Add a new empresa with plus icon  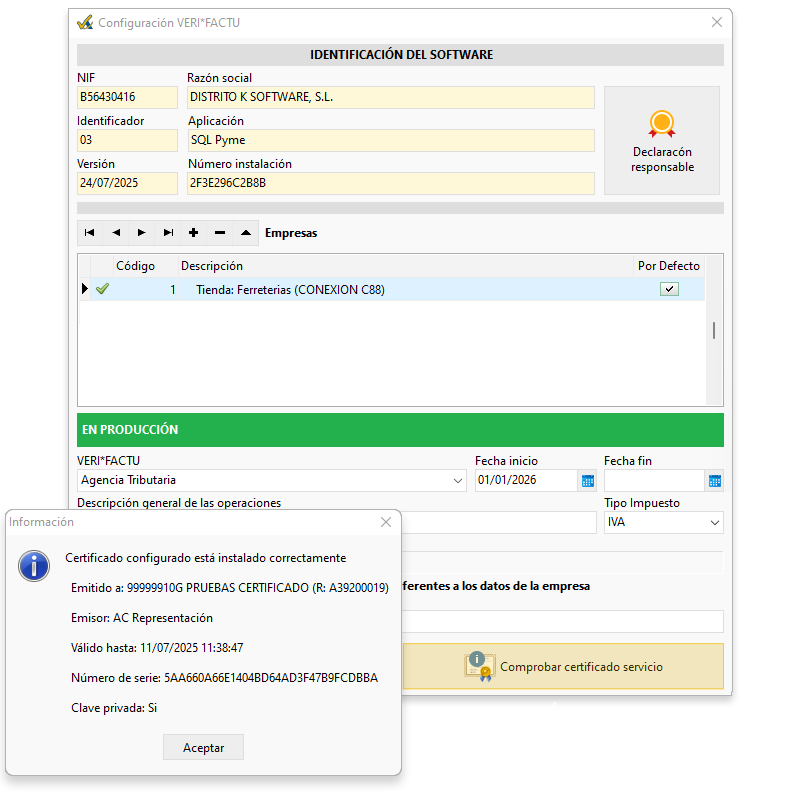point(194,233)
